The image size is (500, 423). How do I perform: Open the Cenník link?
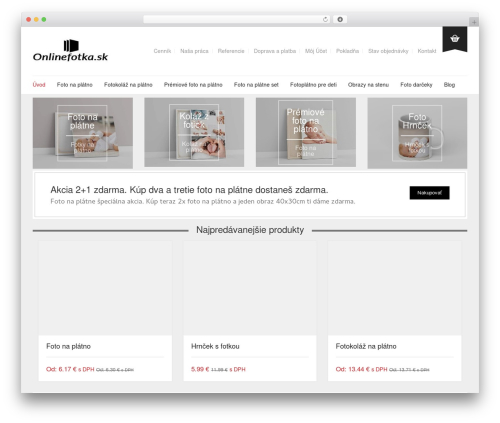point(162,51)
